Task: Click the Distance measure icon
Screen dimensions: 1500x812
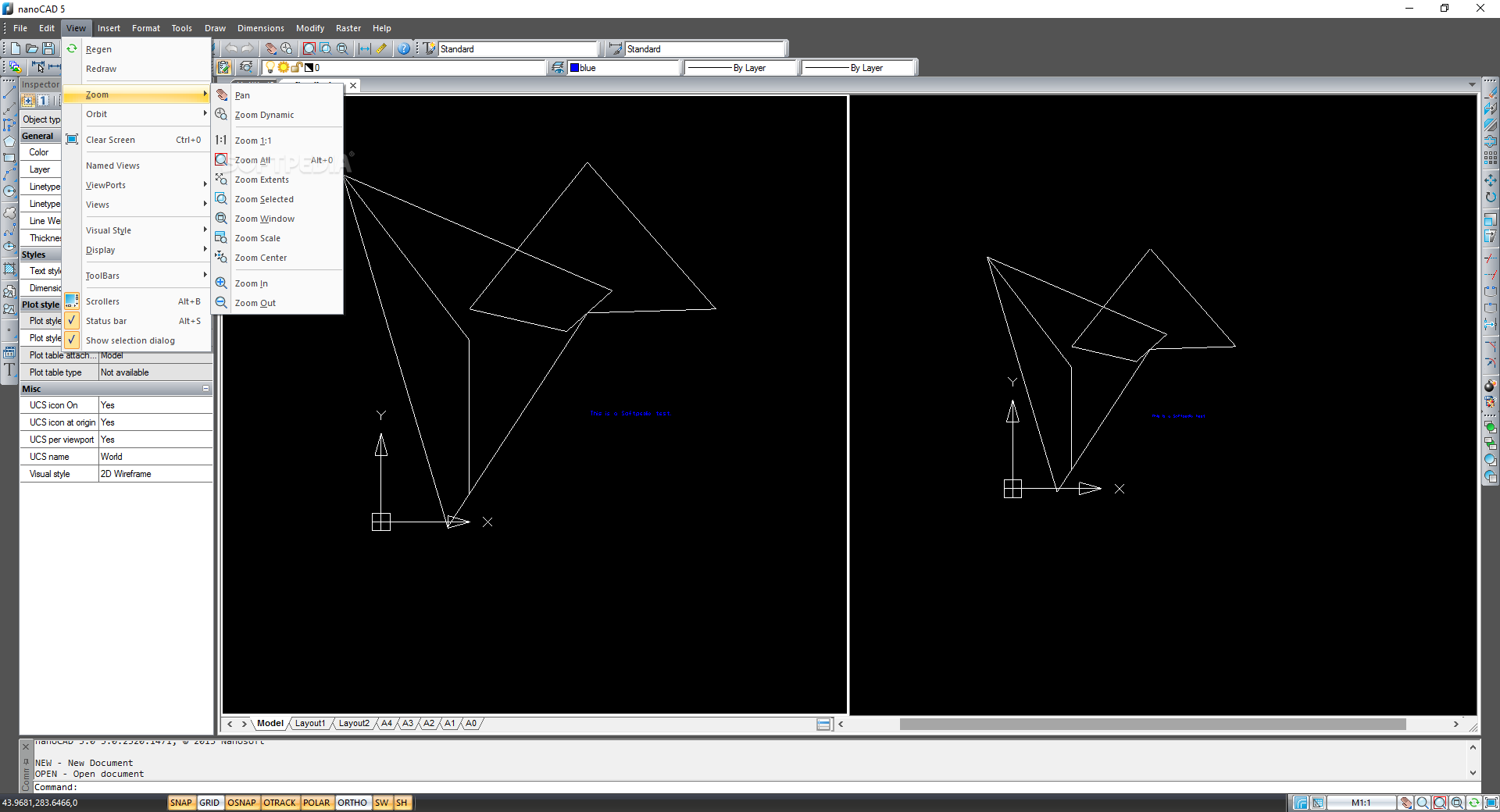Action: 365,48
